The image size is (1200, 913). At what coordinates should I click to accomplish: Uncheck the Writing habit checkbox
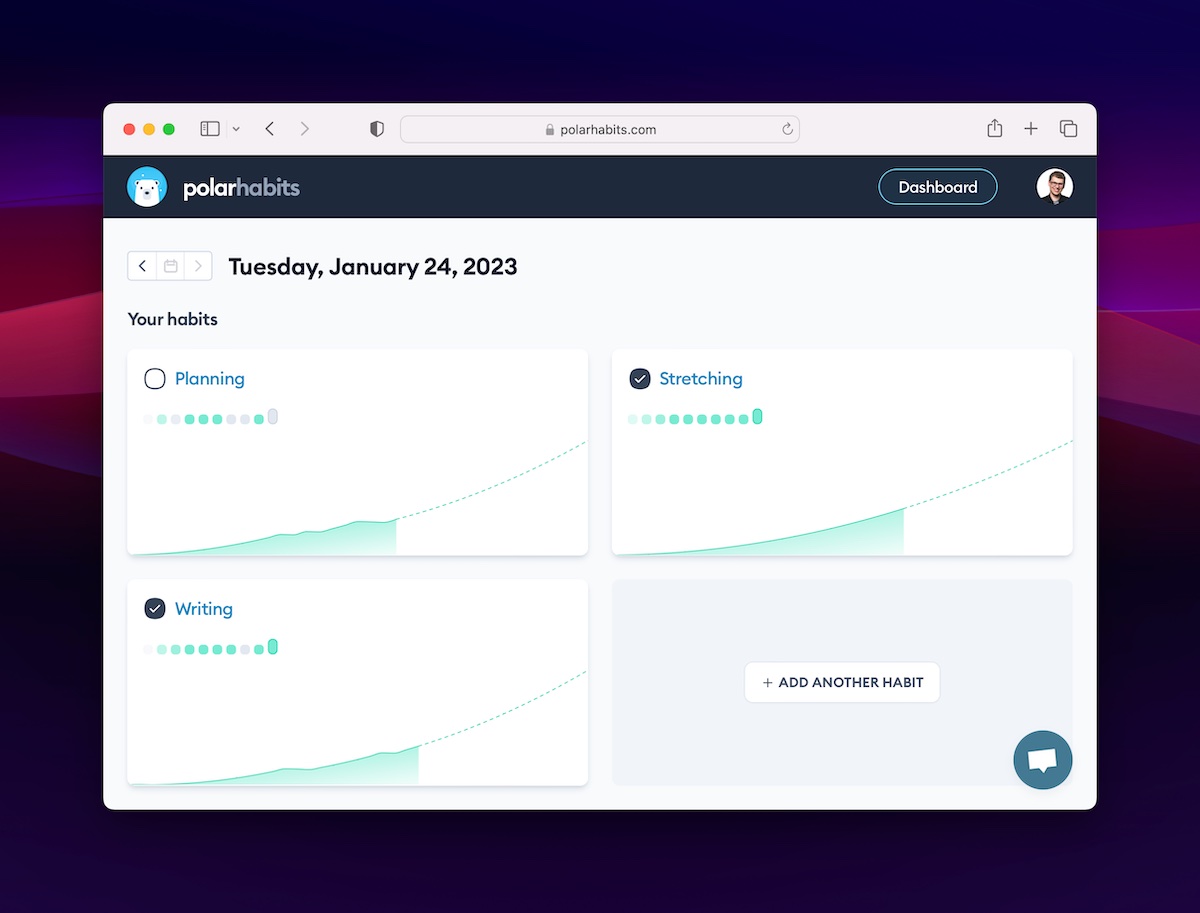(x=155, y=609)
